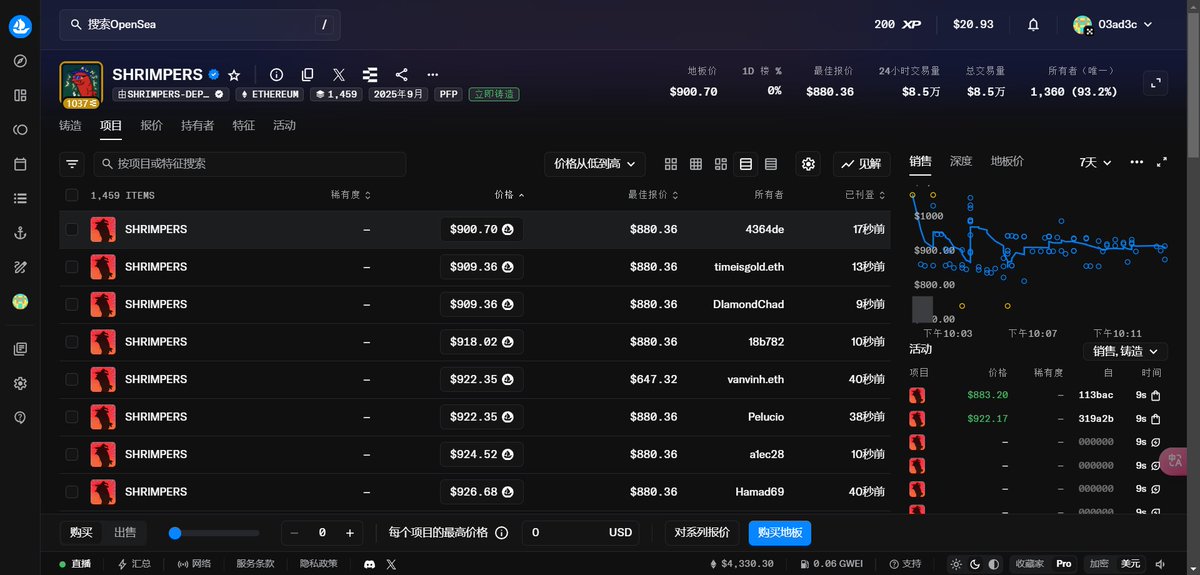This screenshot has height=575, width=1200.
Task: Open the 销售, 铸造 activity filter dropdown
Action: coord(1126,351)
